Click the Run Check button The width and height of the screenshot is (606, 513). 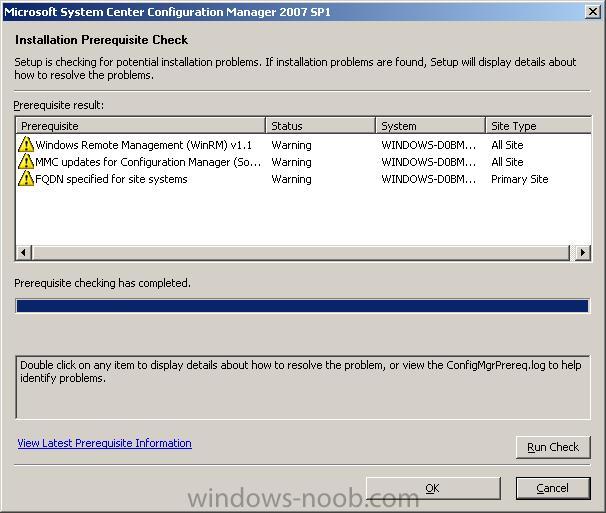(553, 447)
